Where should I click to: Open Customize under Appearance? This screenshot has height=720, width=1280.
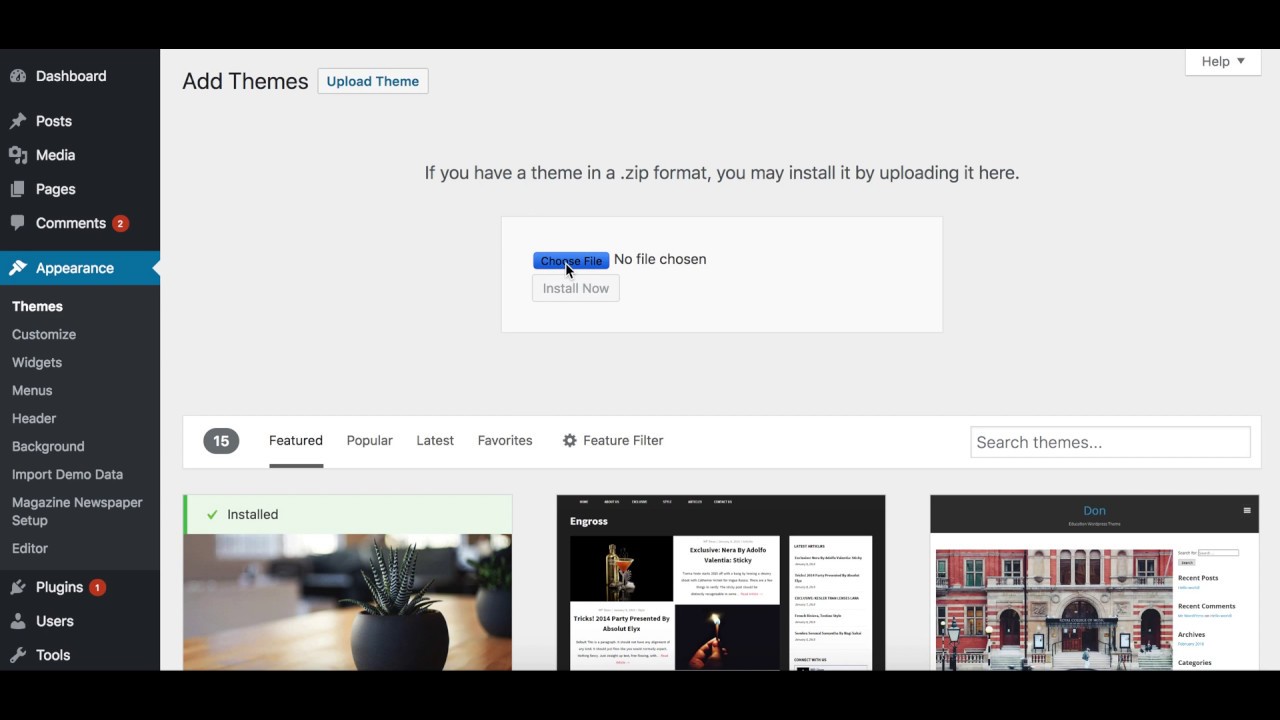pyautogui.click(x=44, y=334)
